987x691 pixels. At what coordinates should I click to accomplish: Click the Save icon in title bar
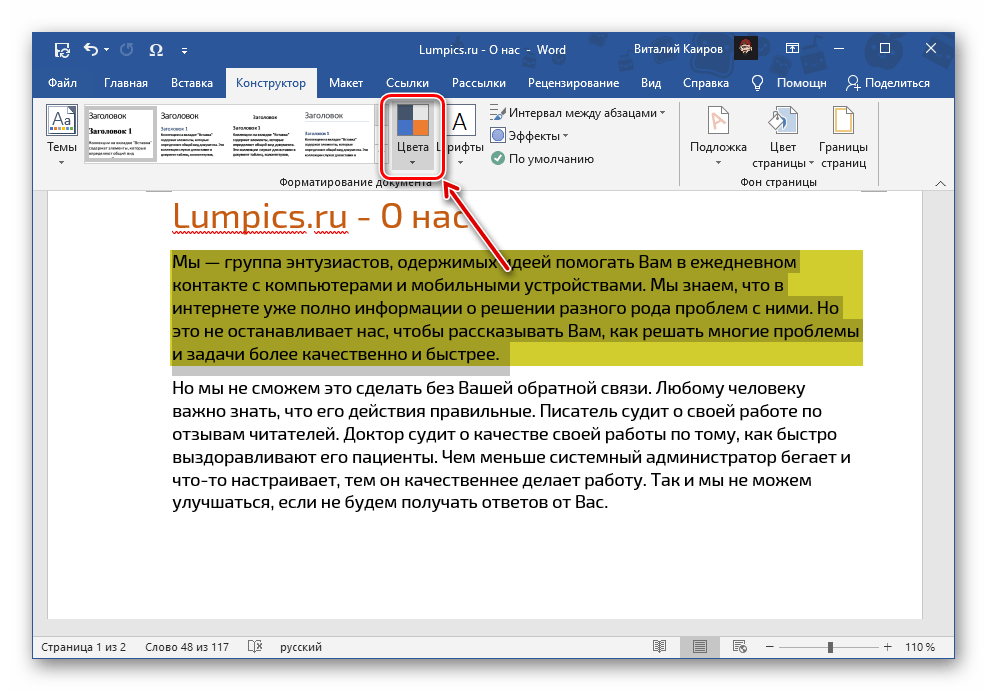pos(62,49)
